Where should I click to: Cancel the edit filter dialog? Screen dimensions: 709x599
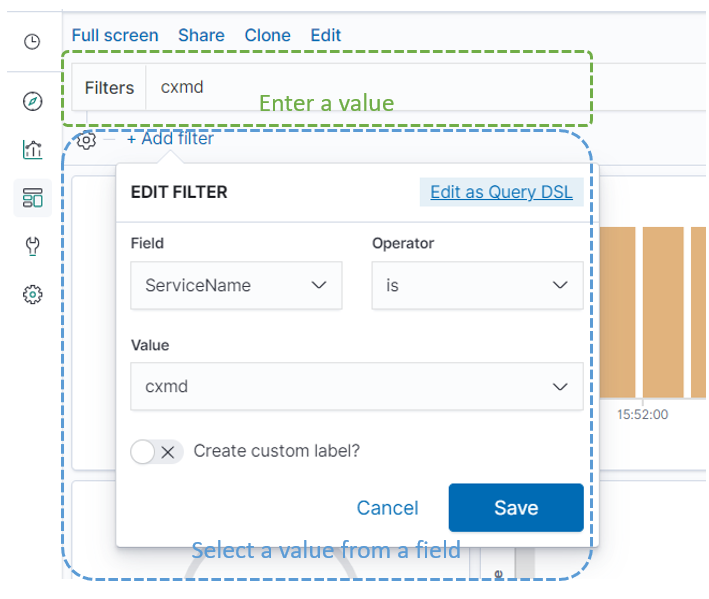click(x=387, y=508)
